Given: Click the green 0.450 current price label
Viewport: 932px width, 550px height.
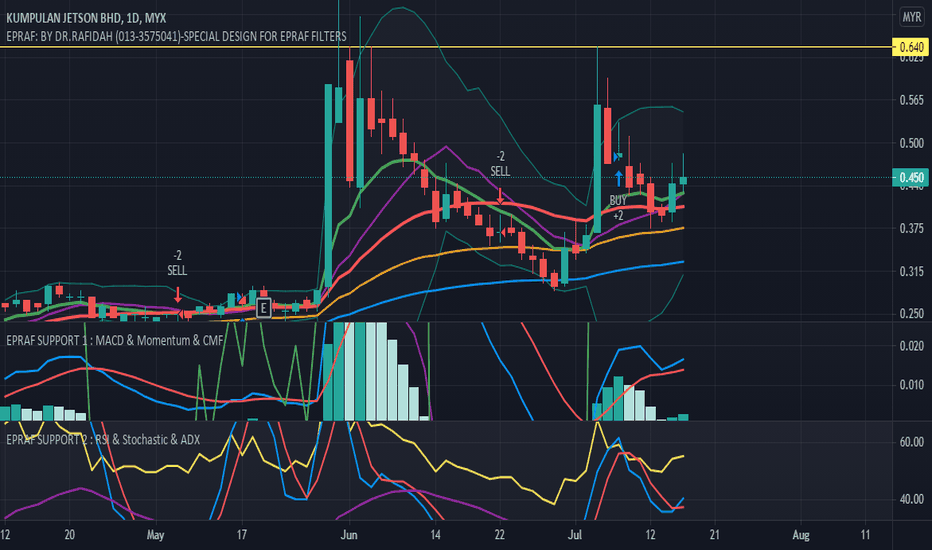Looking at the screenshot, I should (x=911, y=177).
